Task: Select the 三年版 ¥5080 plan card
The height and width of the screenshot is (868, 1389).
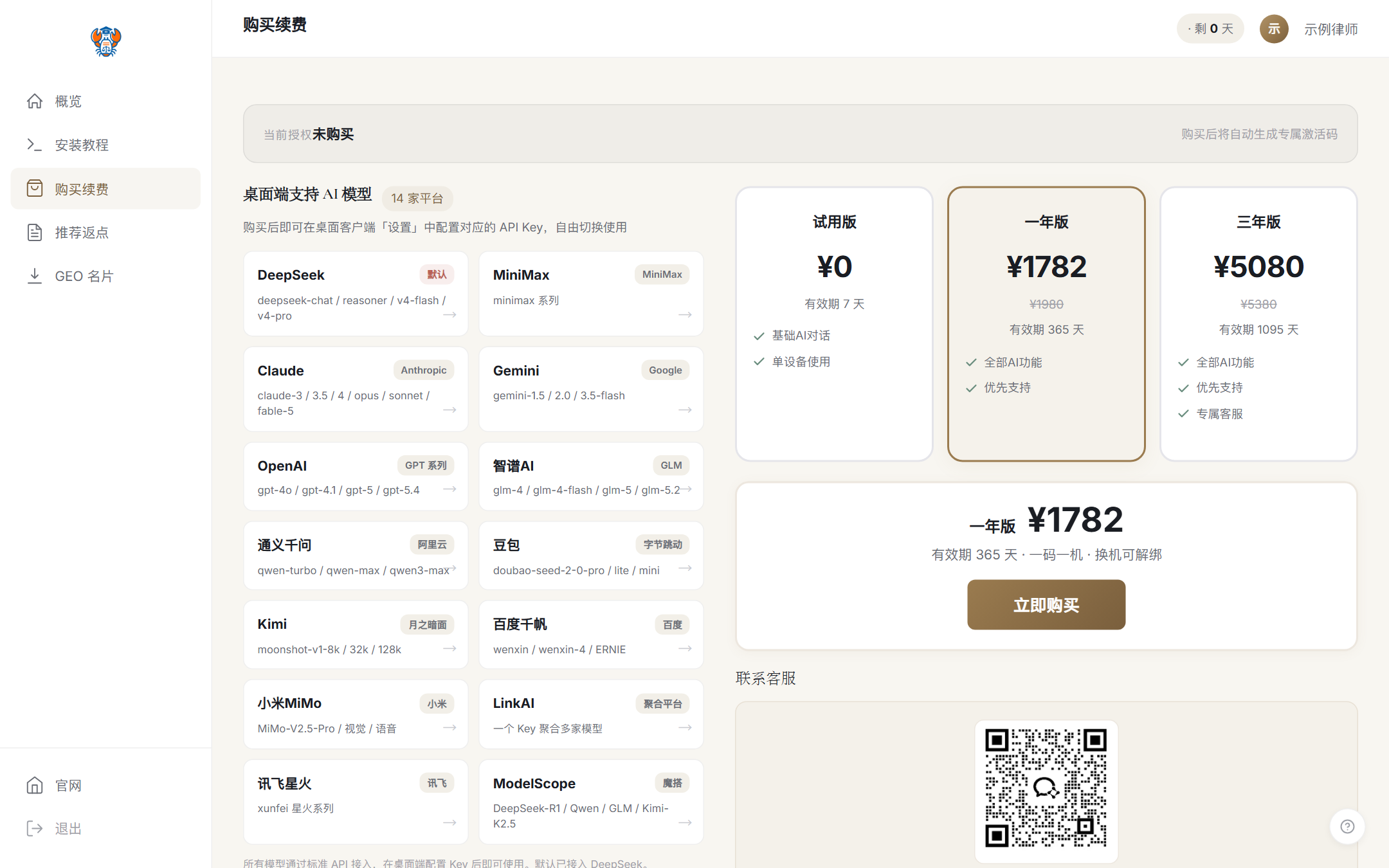Action: click(1258, 324)
